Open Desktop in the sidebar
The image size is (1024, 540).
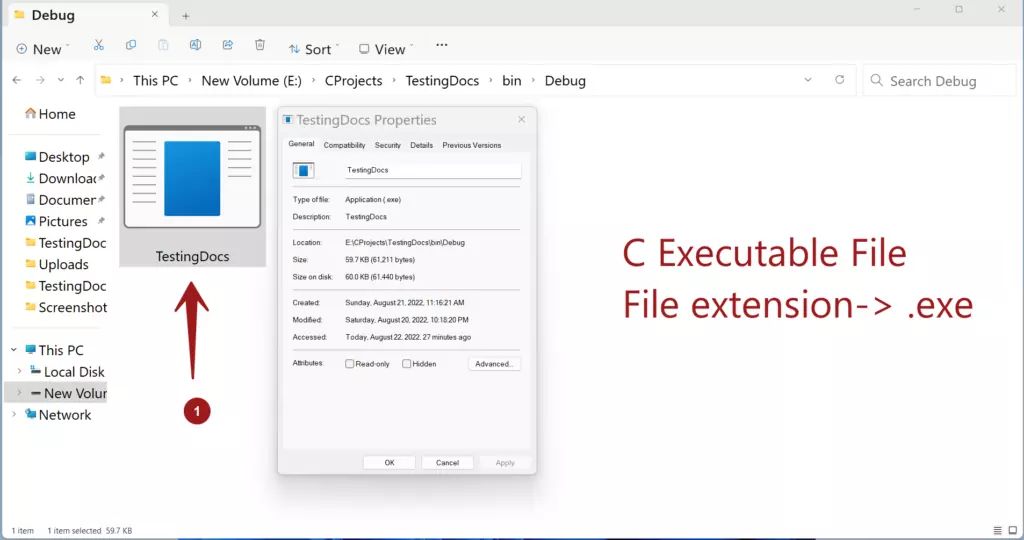point(64,157)
